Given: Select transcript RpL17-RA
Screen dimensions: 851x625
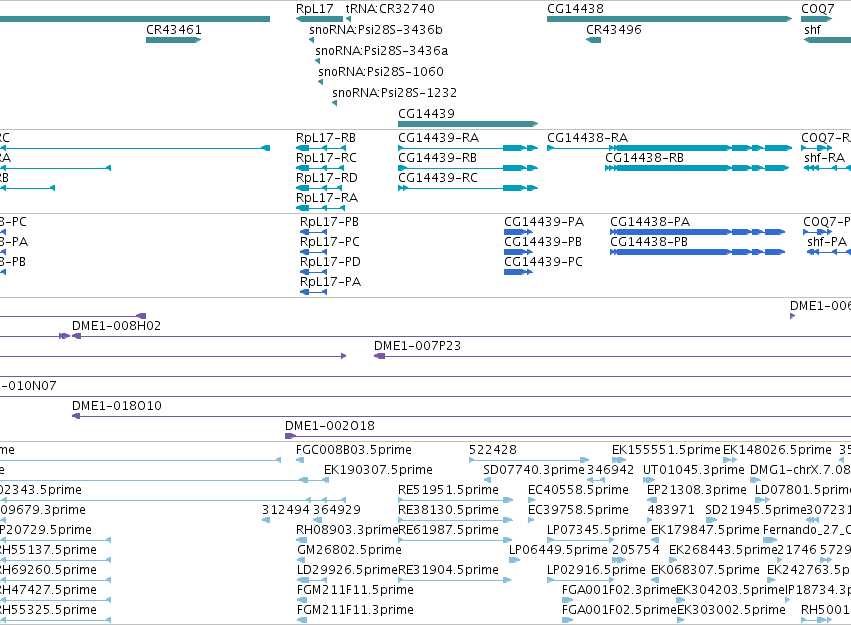Looking at the screenshot, I should [x=327, y=198].
